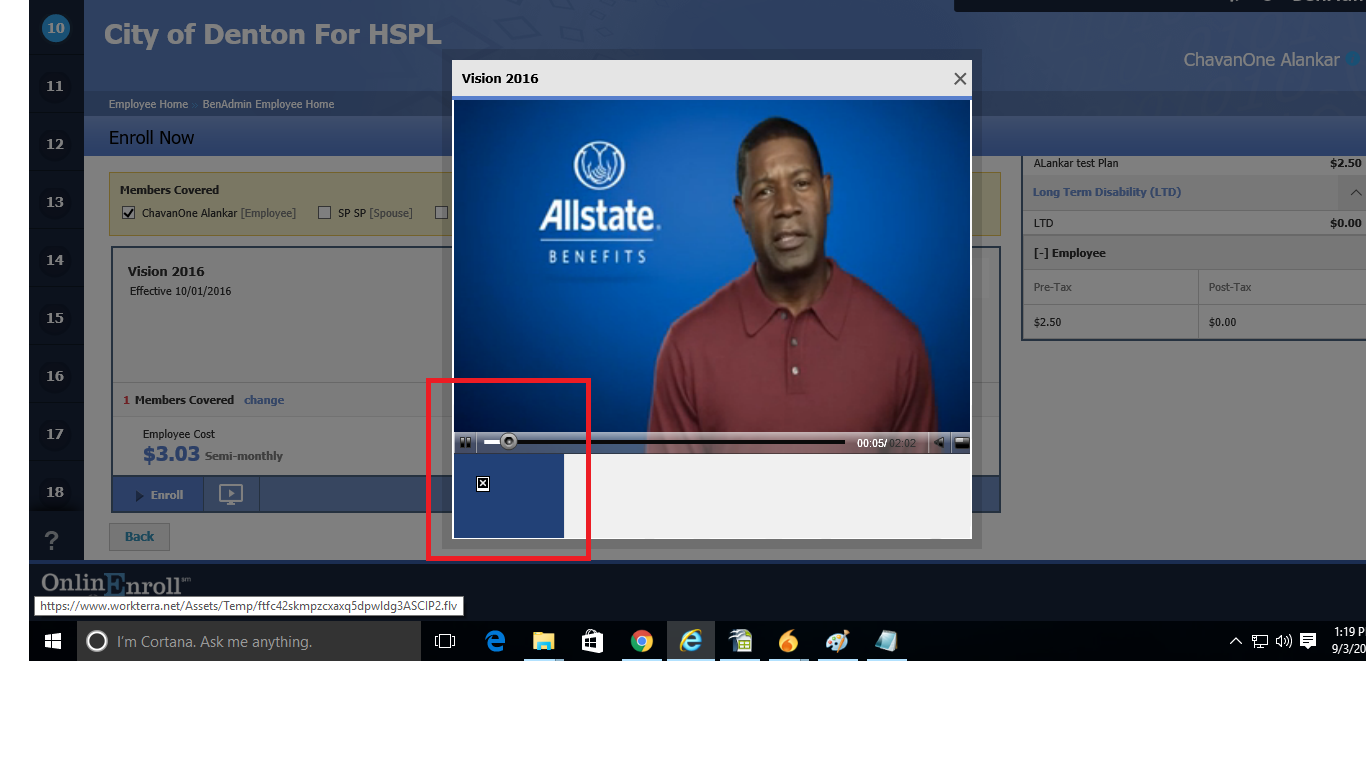Switch to Internet Explorer in taskbar

[690, 641]
